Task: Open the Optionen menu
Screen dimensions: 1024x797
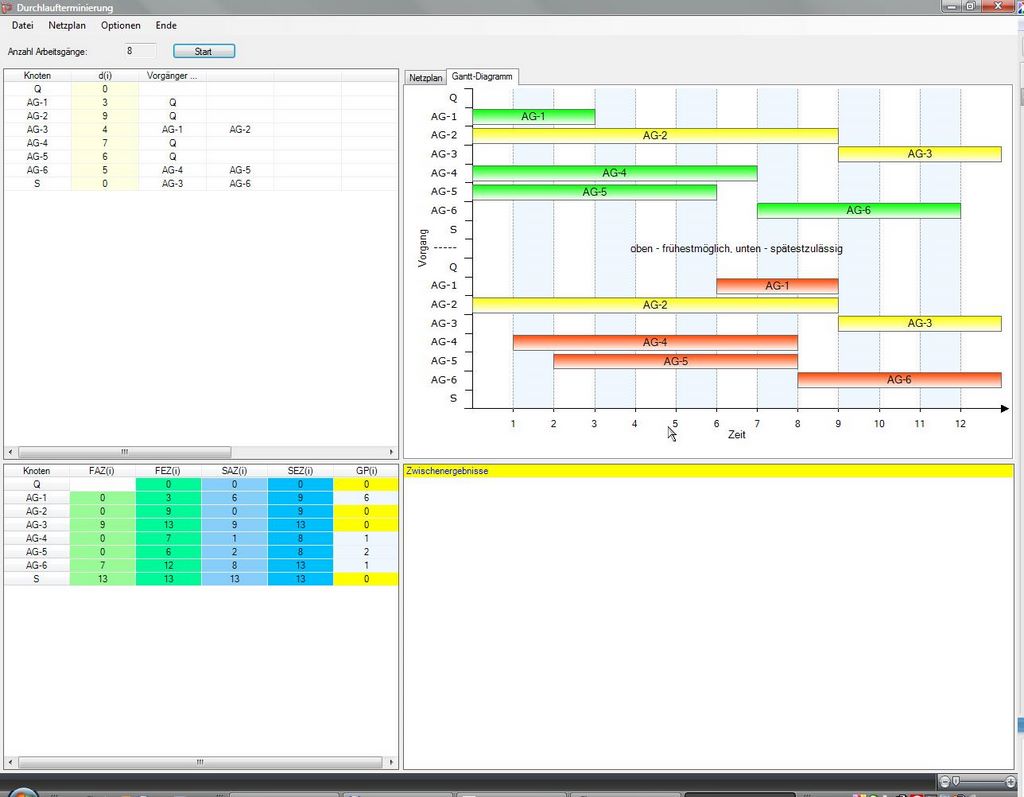Action: click(121, 25)
